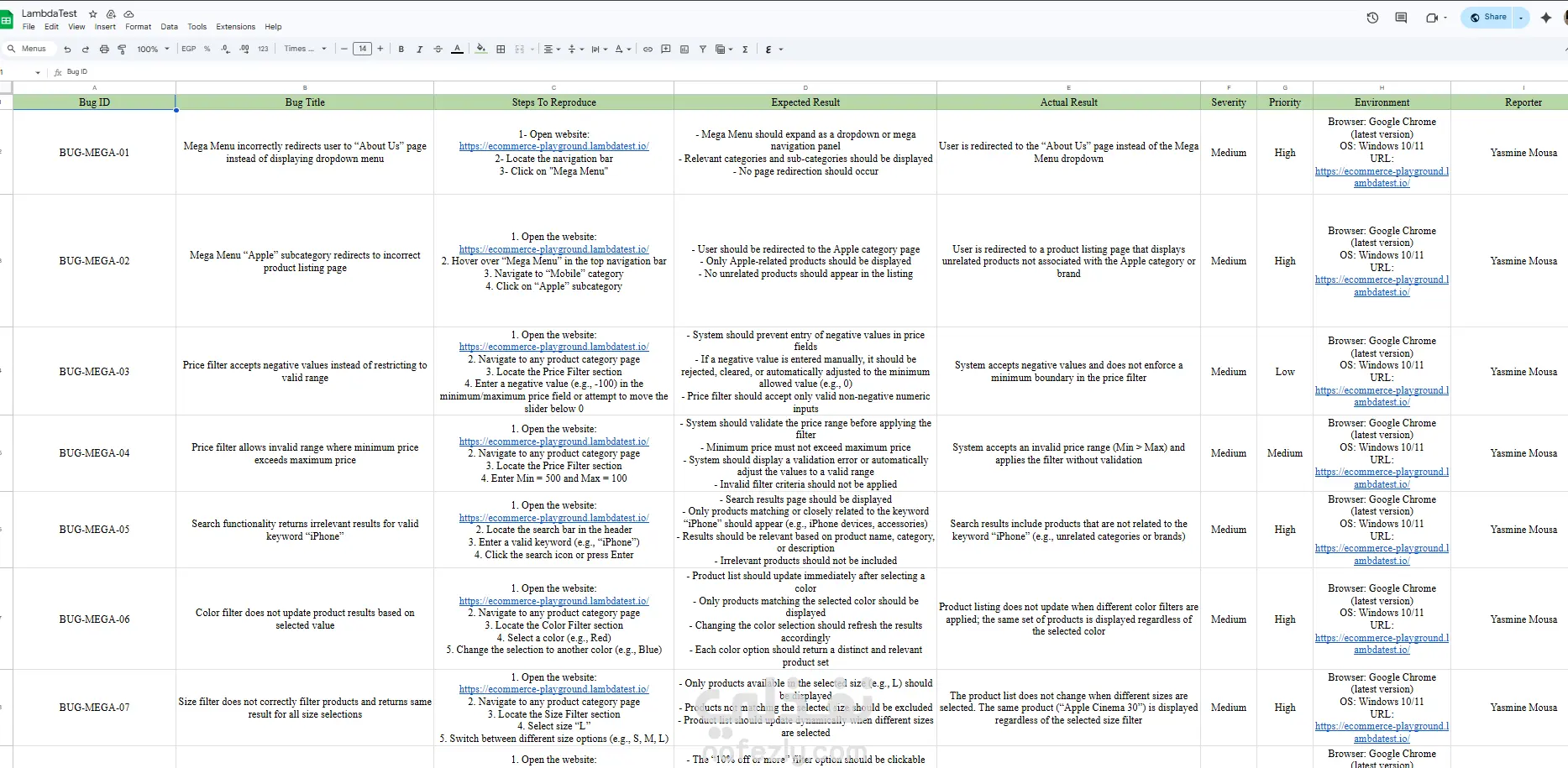
Task: Select the BUG-MEGA-04 cell
Action: point(94,453)
